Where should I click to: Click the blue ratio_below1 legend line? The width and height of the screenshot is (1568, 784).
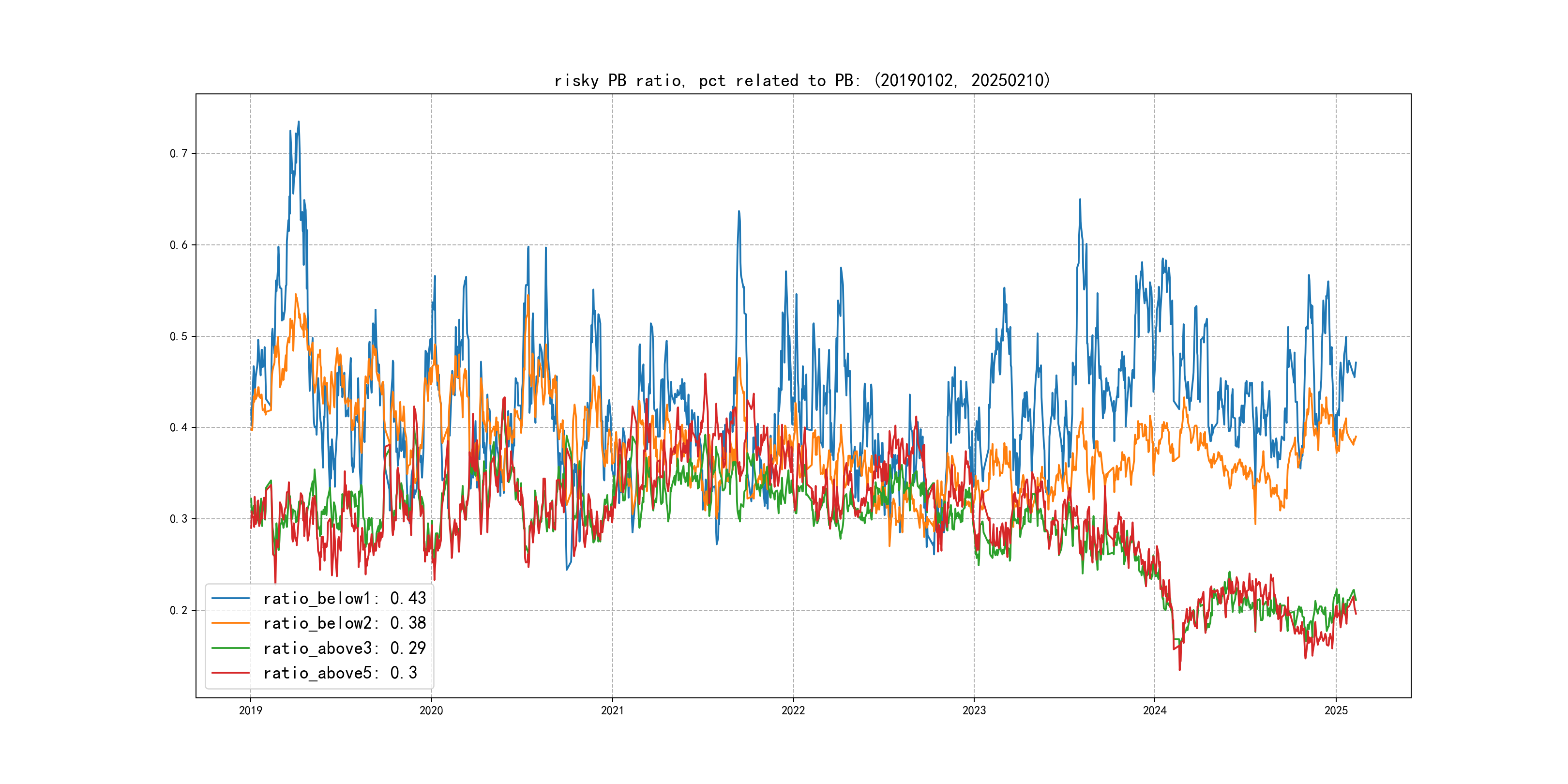point(230,598)
